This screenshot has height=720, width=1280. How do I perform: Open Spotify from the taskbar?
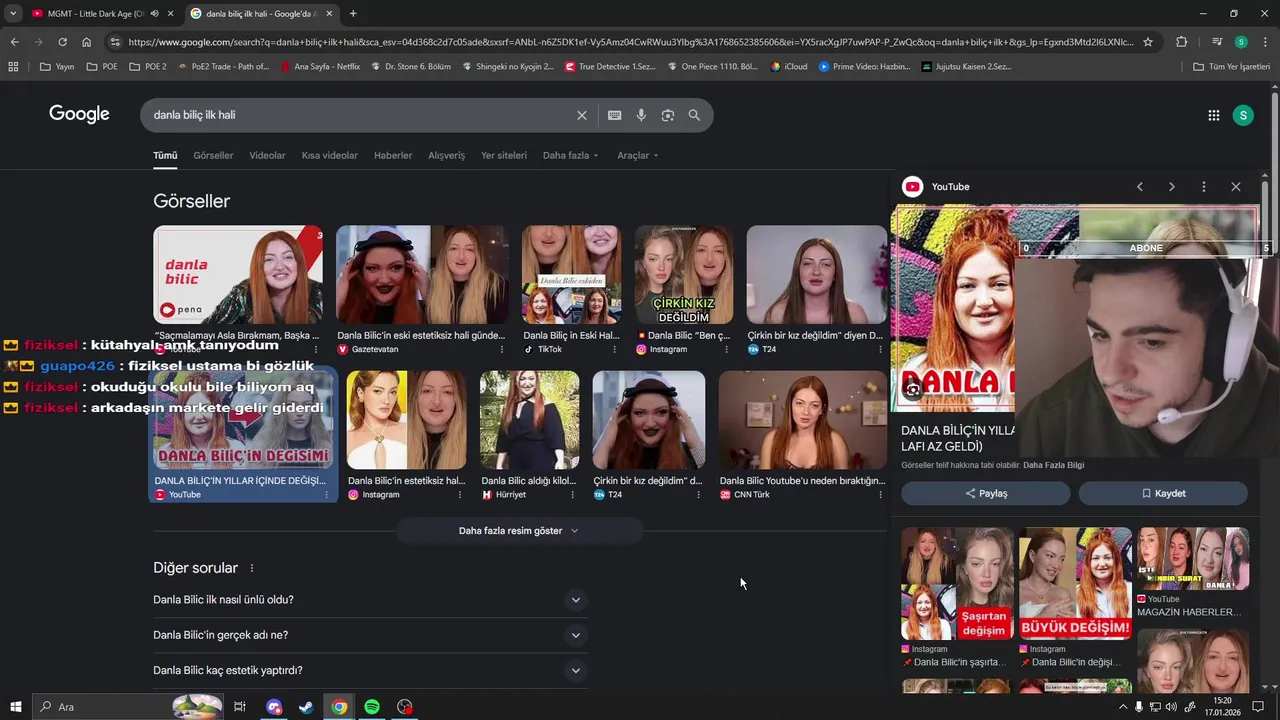click(x=372, y=707)
